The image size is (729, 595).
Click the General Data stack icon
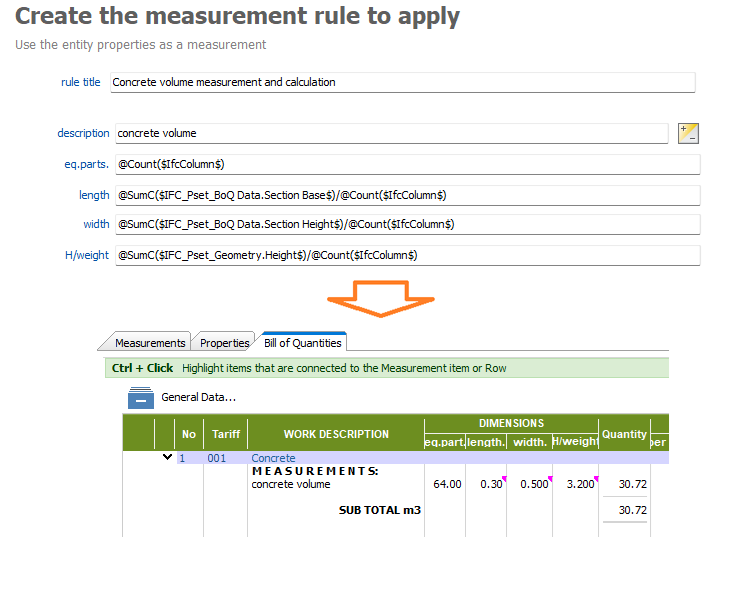pyautogui.click(x=140, y=398)
